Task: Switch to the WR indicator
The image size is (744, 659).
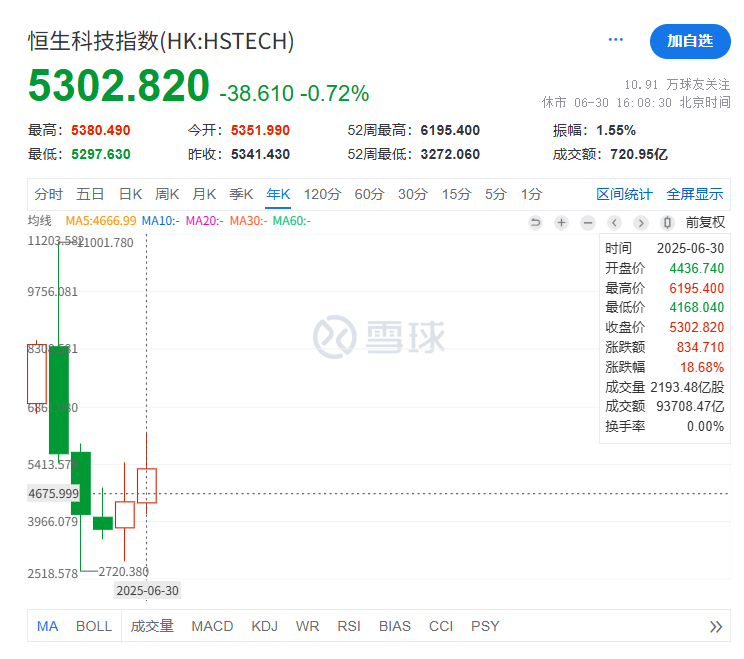Action: tap(307, 626)
